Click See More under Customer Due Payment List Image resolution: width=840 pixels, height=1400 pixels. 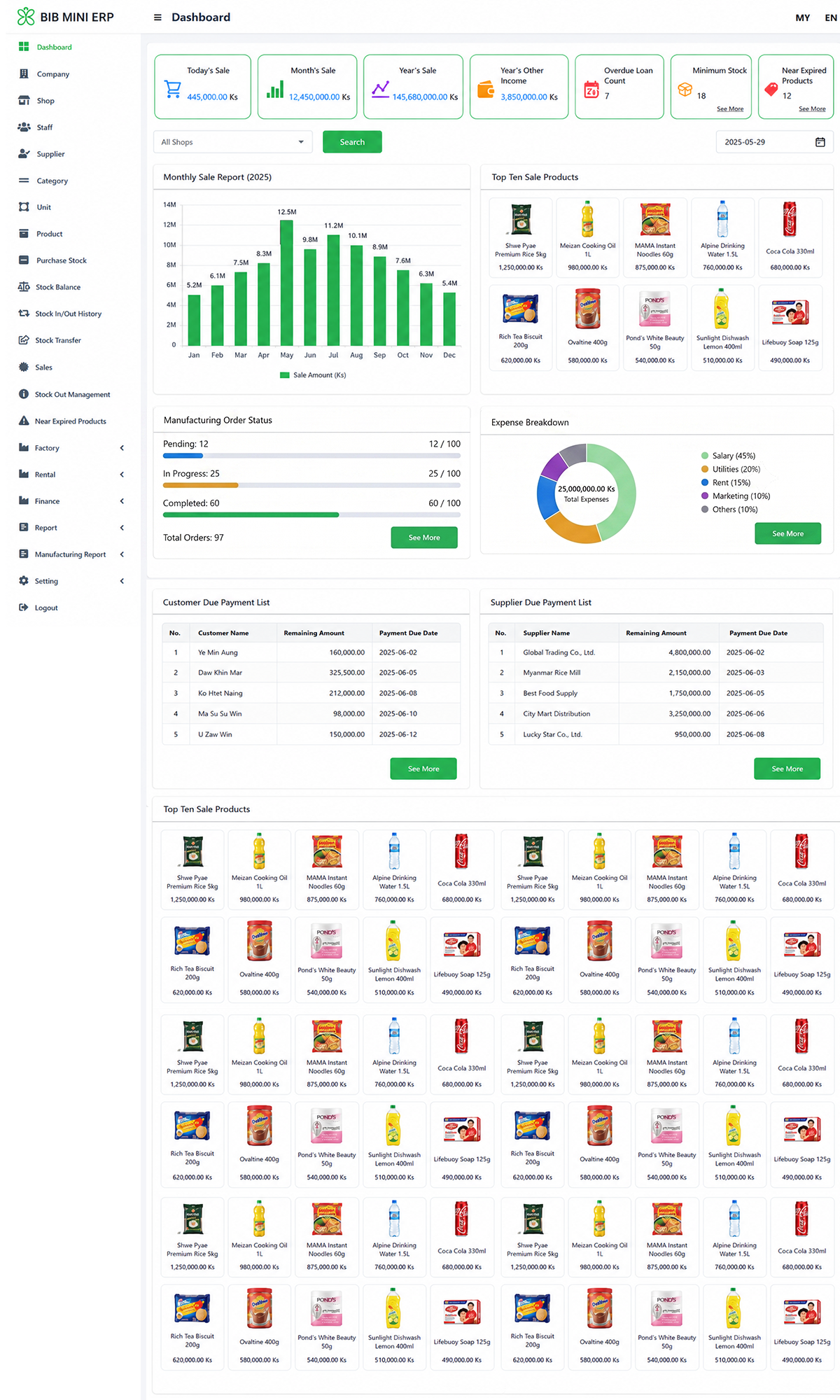(x=423, y=769)
